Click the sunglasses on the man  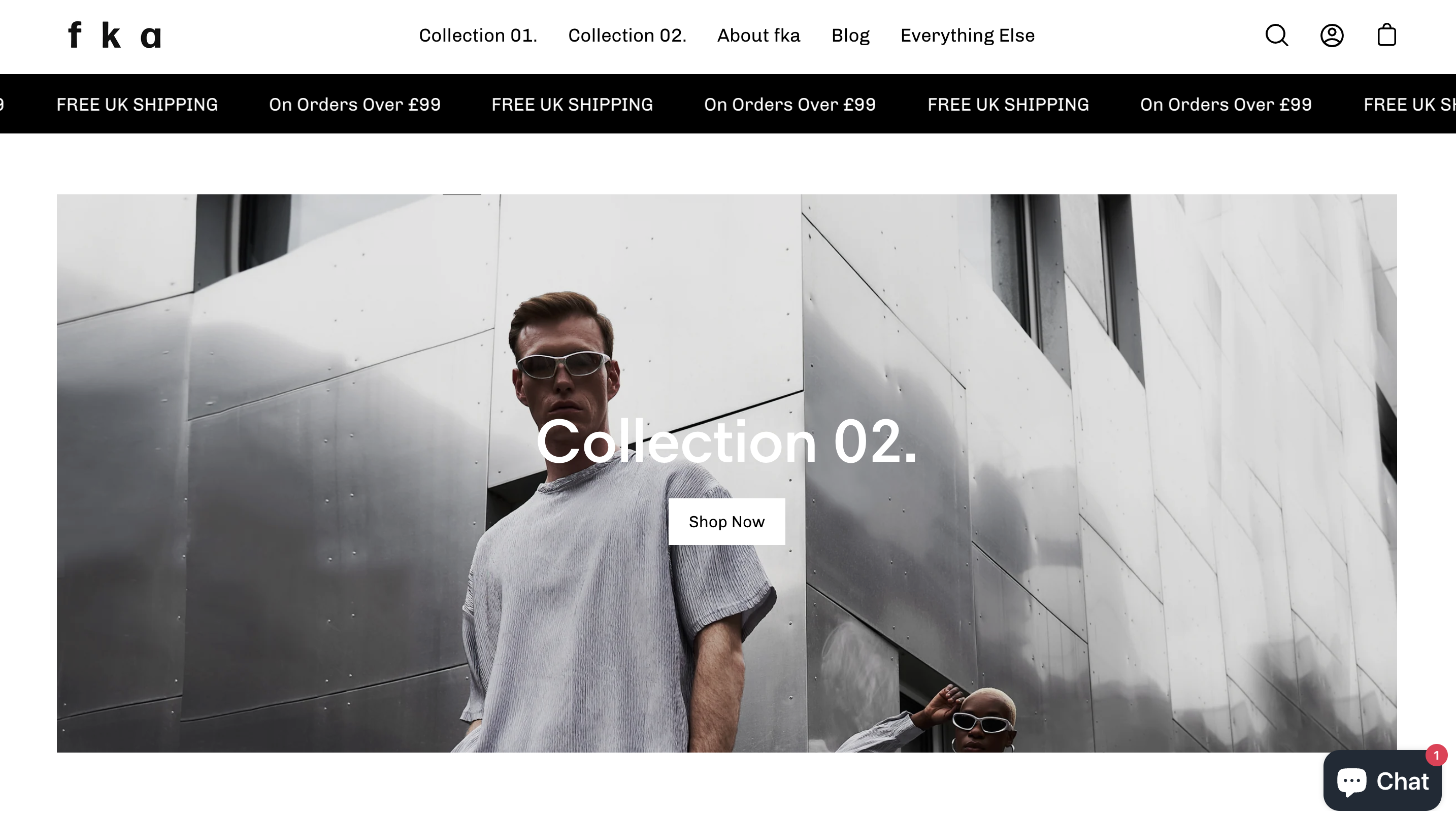[x=563, y=364]
